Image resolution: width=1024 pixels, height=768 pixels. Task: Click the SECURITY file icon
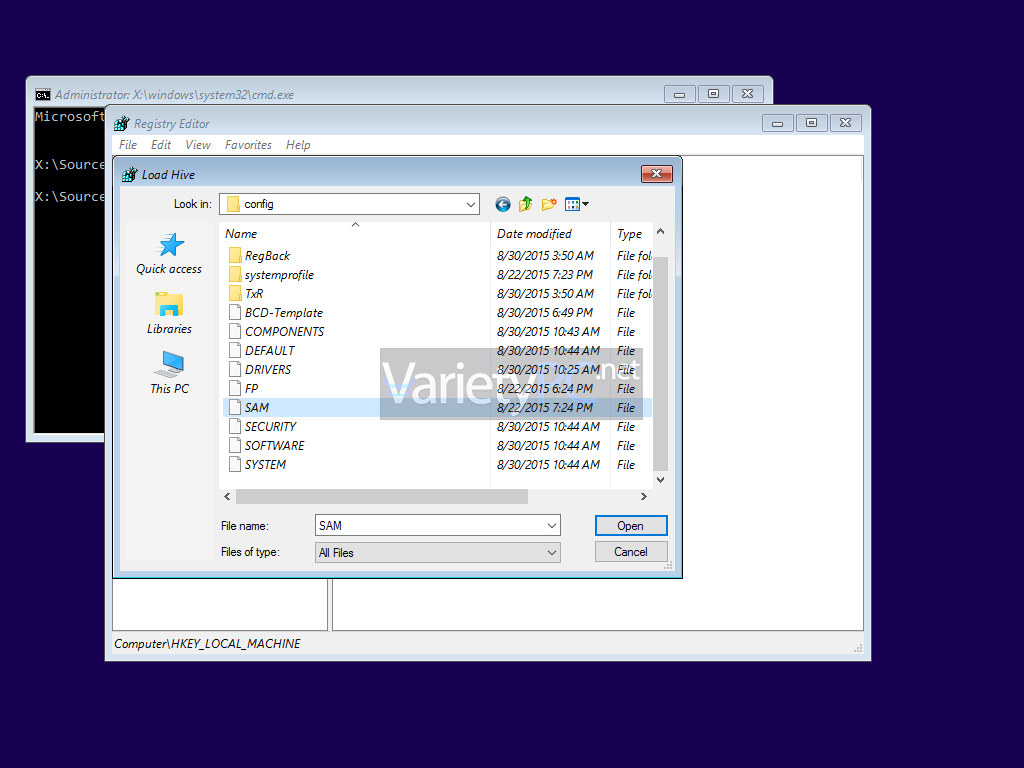coord(235,426)
